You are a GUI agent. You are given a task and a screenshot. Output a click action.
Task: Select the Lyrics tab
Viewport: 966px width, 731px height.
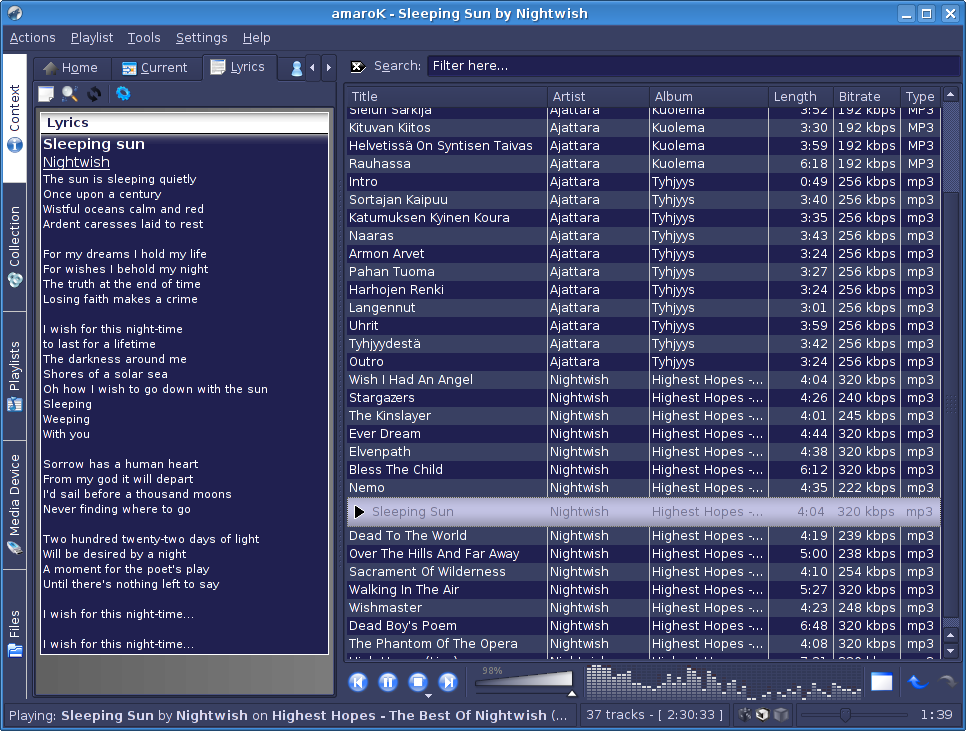(x=238, y=67)
